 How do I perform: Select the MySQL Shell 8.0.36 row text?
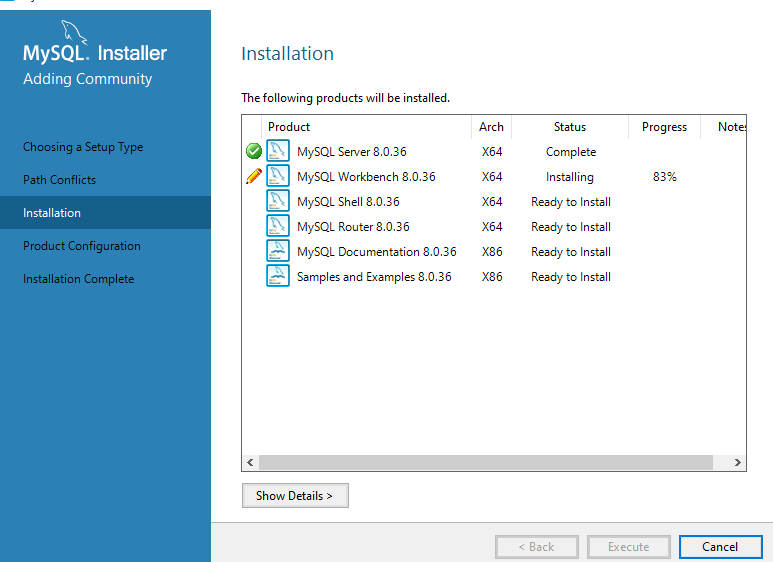[x=348, y=202]
